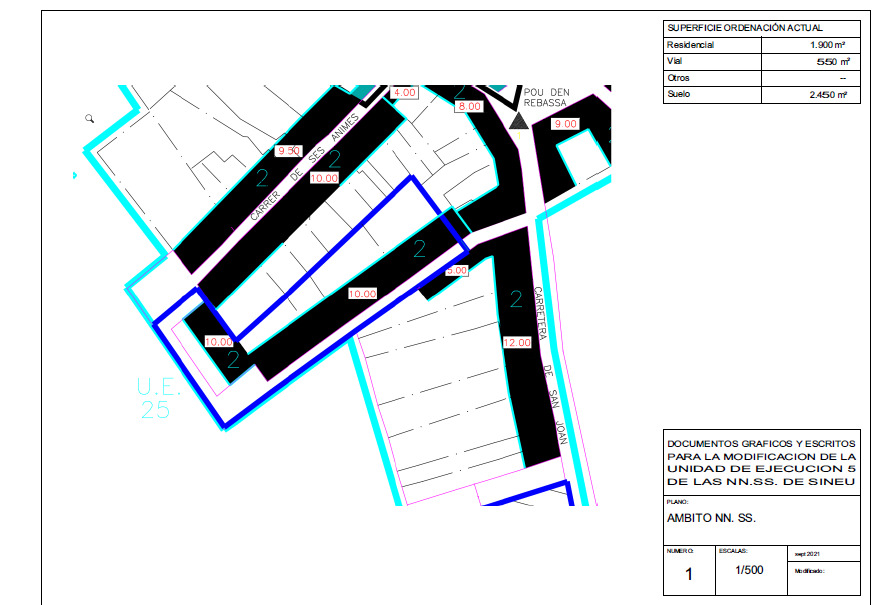This screenshot has width=876, height=605.
Task: Click the POU DEN REBASSA text
Action: pos(550,96)
